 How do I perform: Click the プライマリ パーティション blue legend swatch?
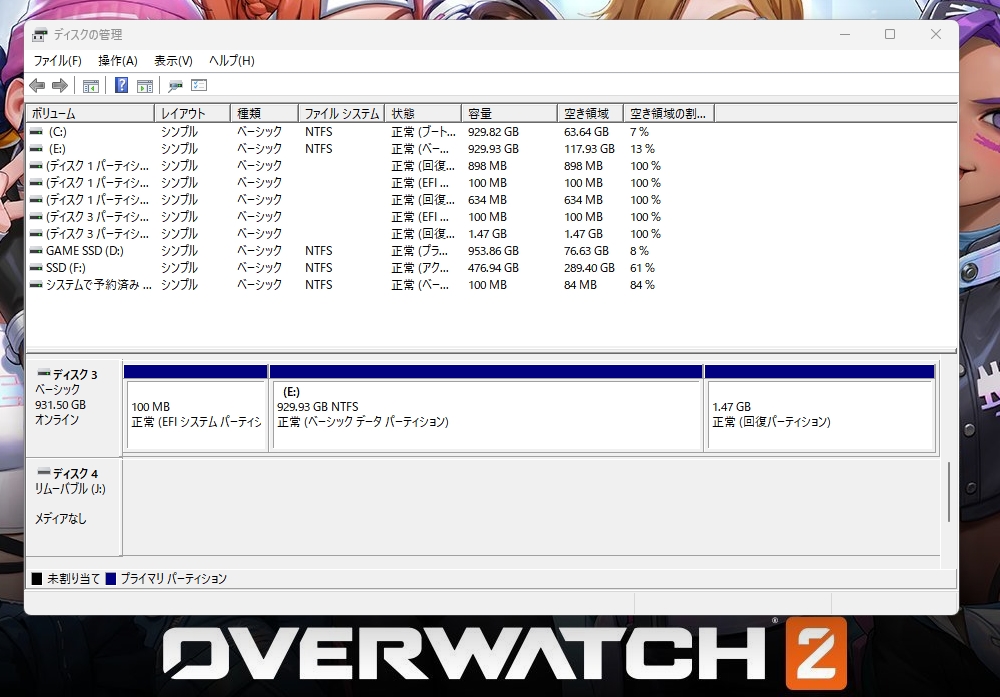[x=111, y=578]
